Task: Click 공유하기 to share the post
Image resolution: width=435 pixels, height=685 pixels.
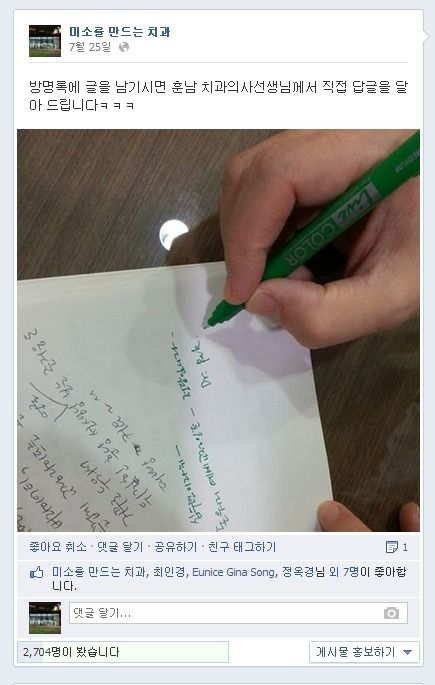Action: coord(175,547)
